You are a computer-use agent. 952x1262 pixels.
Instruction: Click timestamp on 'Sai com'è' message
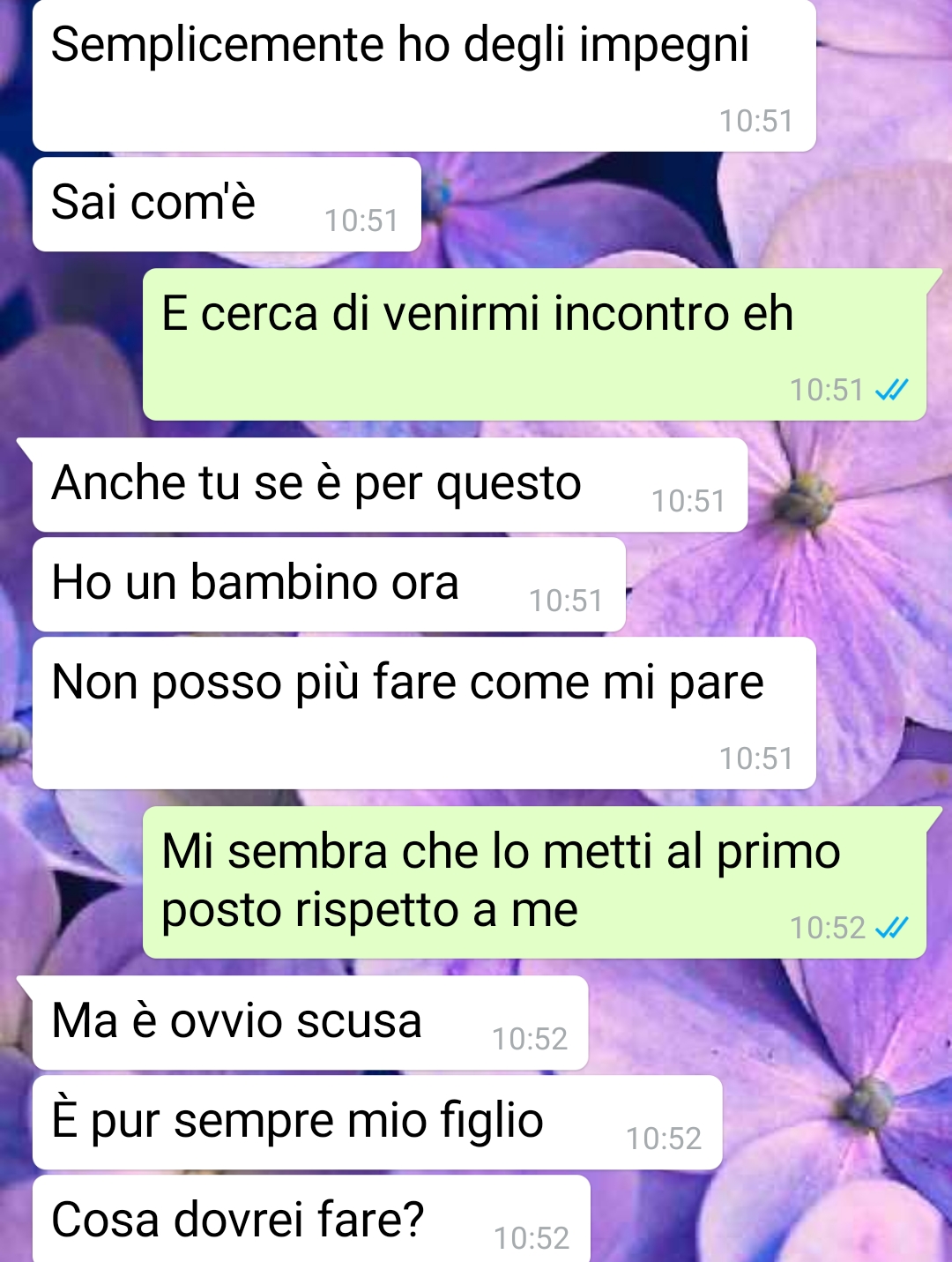click(x=361, y=220)
